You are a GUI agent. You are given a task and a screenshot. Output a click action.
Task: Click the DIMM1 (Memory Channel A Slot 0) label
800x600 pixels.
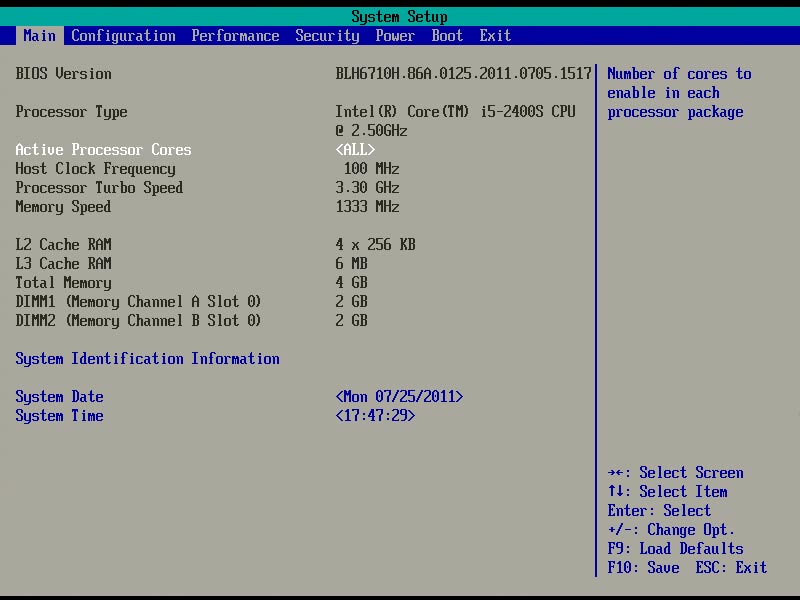coord(138,302)
